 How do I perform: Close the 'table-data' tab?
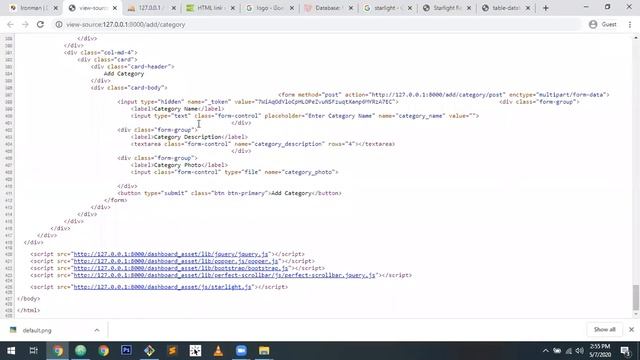pyautogui.click(x=528, y=8)
